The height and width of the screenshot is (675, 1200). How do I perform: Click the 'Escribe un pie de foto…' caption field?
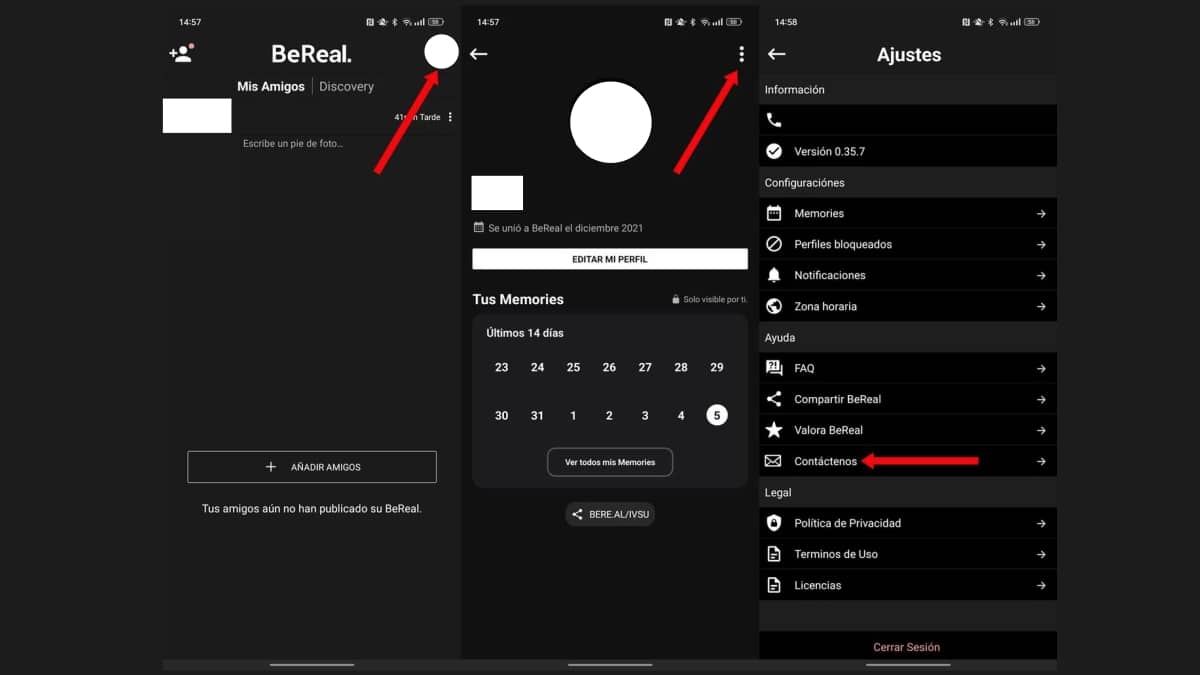293,144
